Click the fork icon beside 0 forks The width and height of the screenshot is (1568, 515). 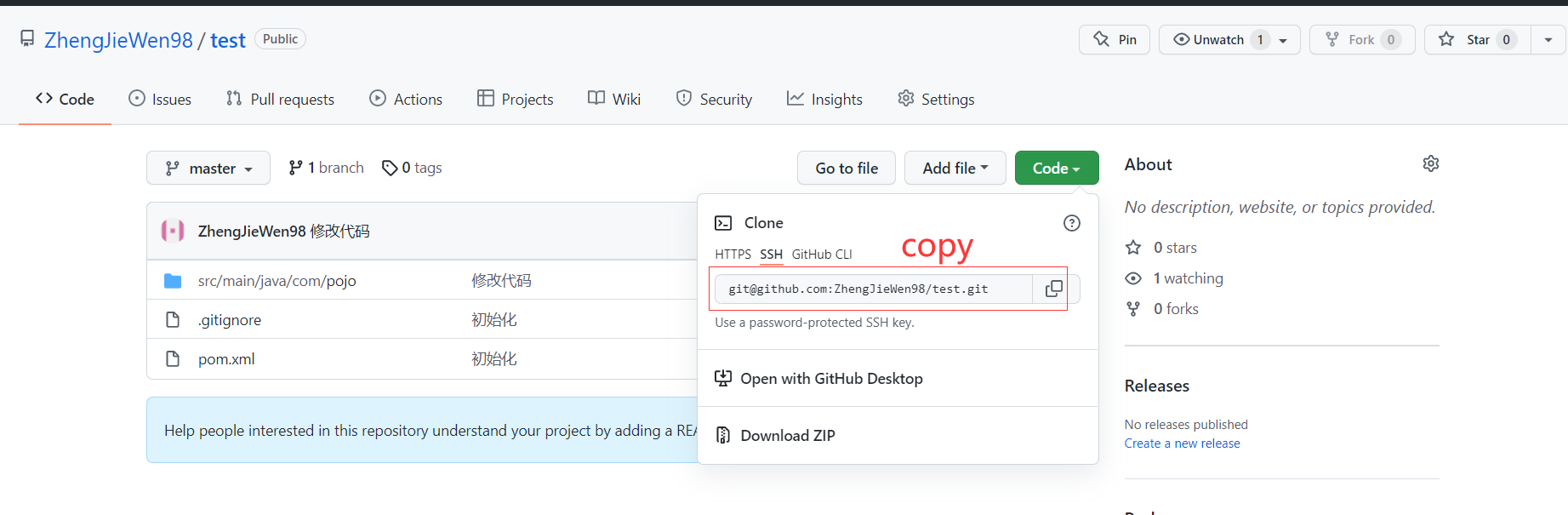coord(1133,309)
